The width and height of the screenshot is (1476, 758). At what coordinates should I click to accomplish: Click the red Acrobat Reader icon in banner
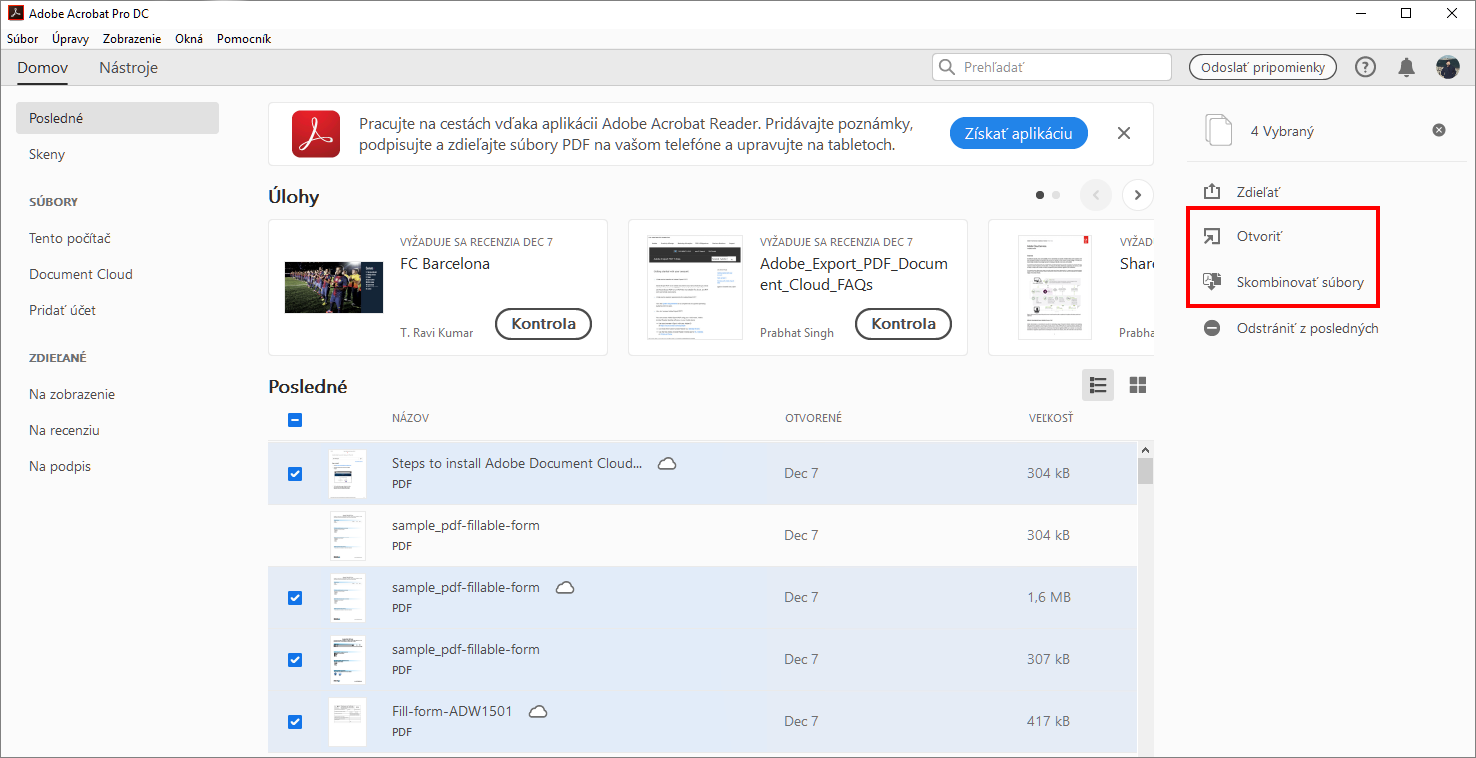316,133
